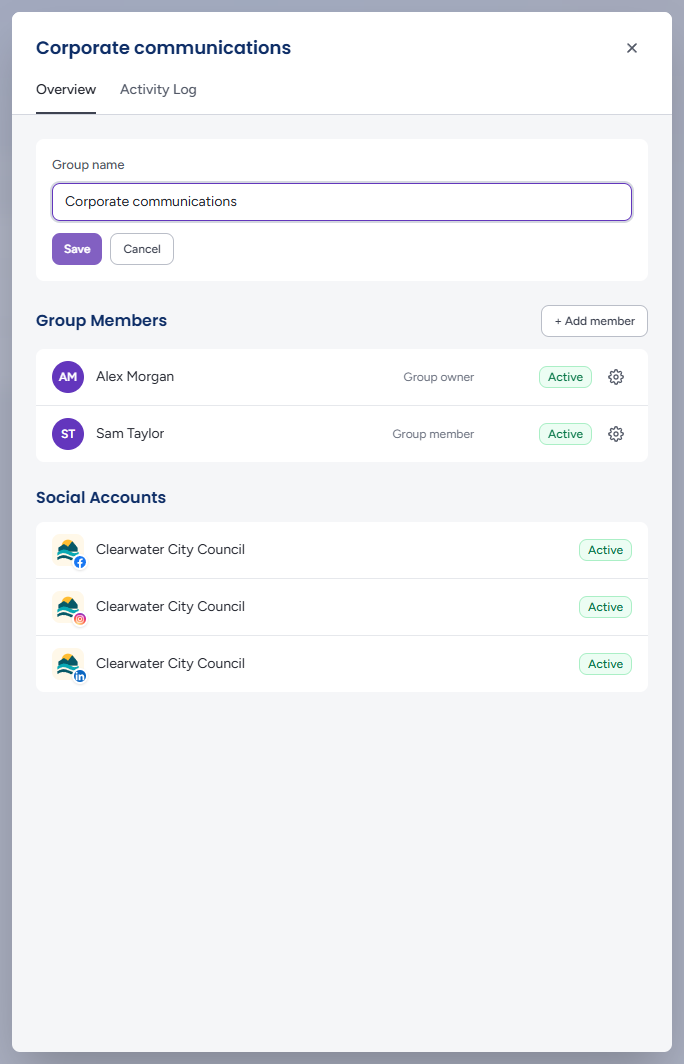Open settings gear for Sam Taylor
This screenshot has height=1064, width=684.
click(x=615, y=434)
